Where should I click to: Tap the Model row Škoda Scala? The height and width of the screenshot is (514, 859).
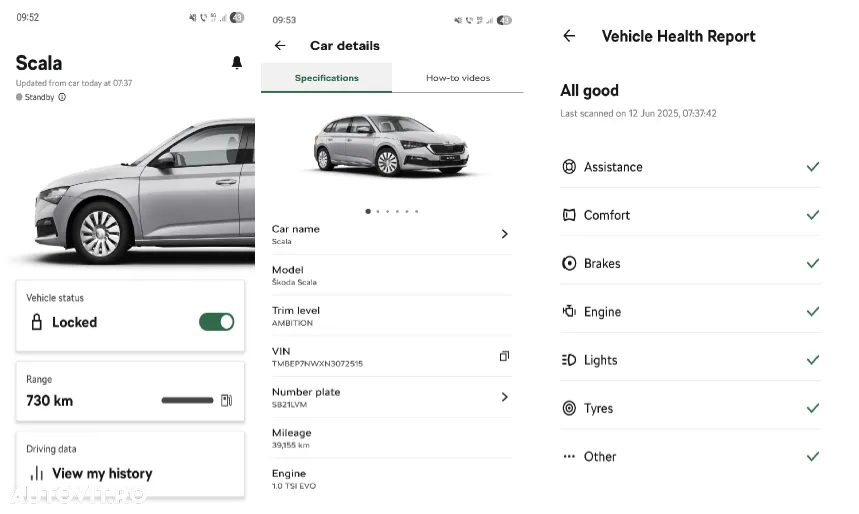point(392,275)
